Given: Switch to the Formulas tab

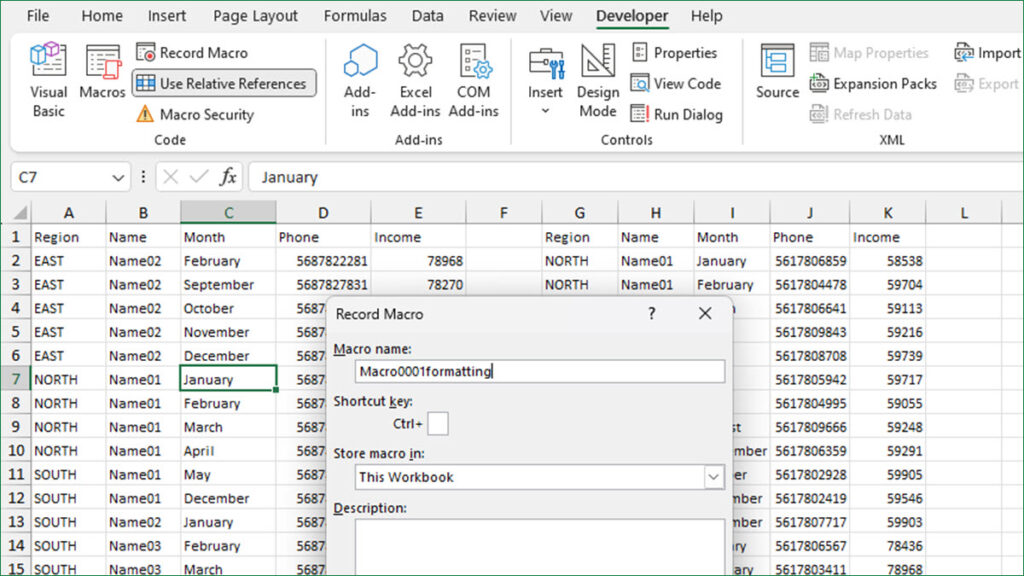Looking at the screenshot, I should 355,16.
